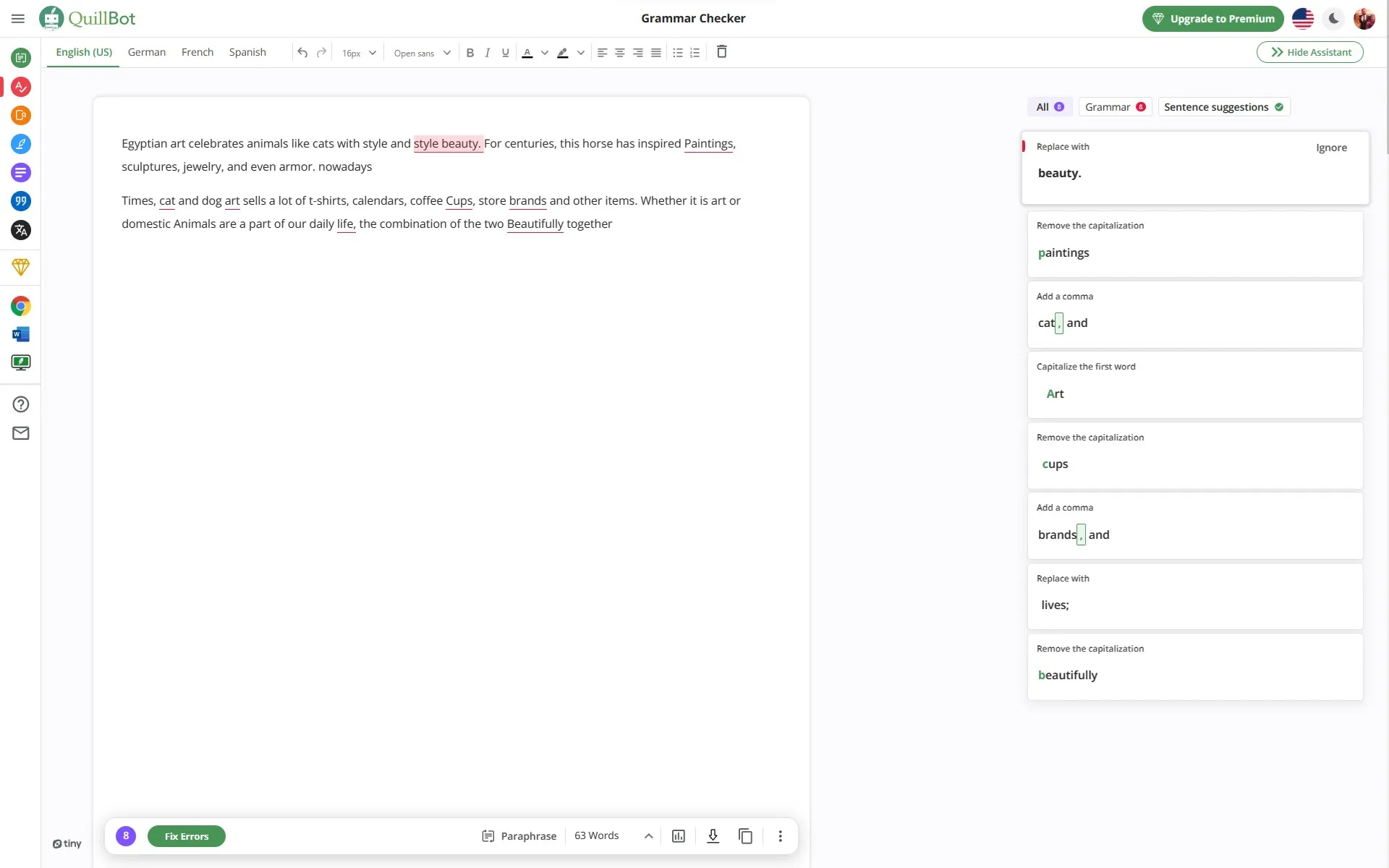Click the Clear formatting icon
The height and width of the screenshot is (868, 1389).
[721, 52]
